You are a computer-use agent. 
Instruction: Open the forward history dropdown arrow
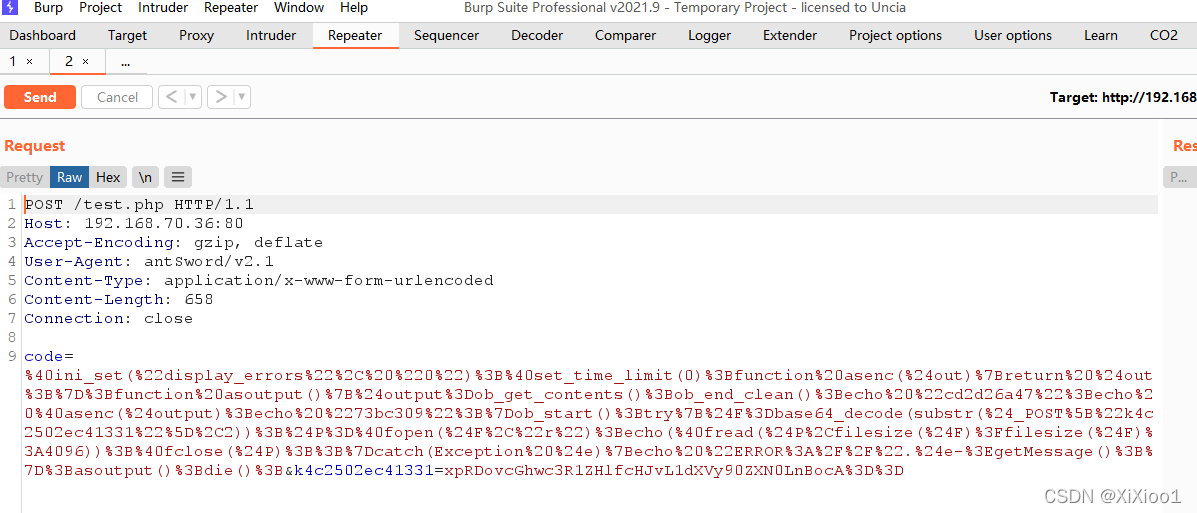(x=242, y=97)
